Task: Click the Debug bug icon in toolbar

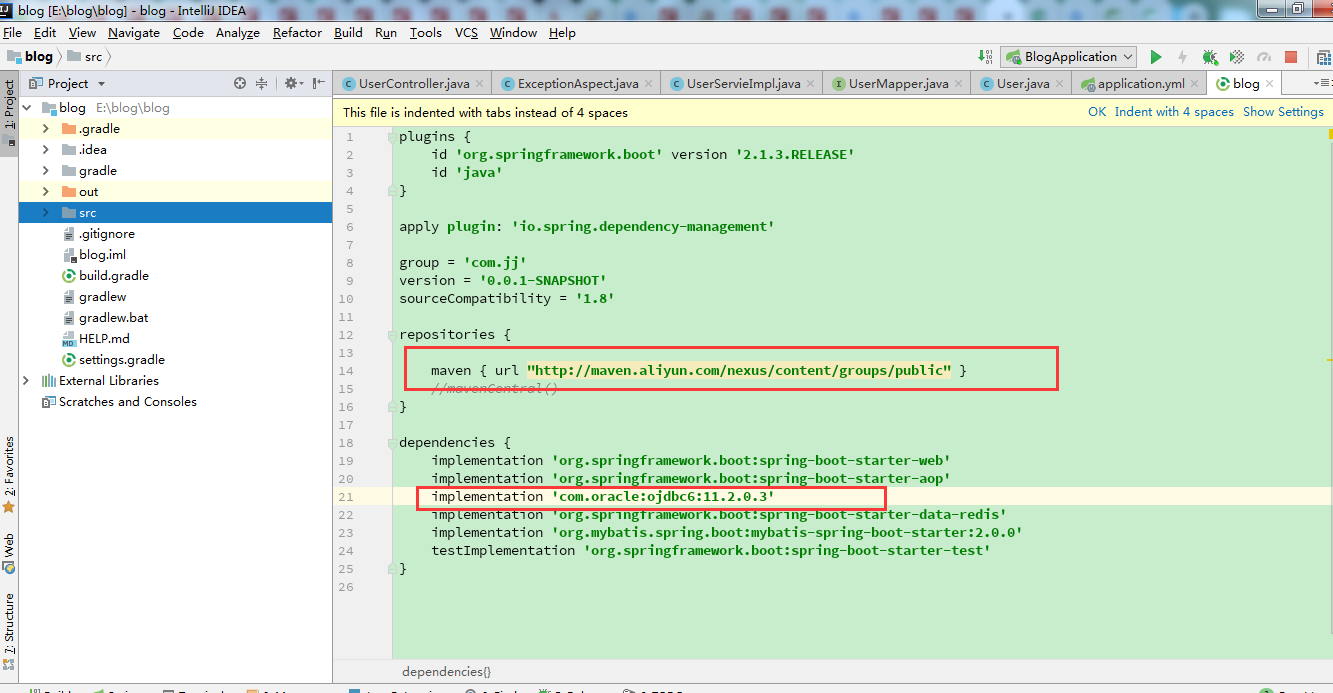Action: click(1209, 57)
